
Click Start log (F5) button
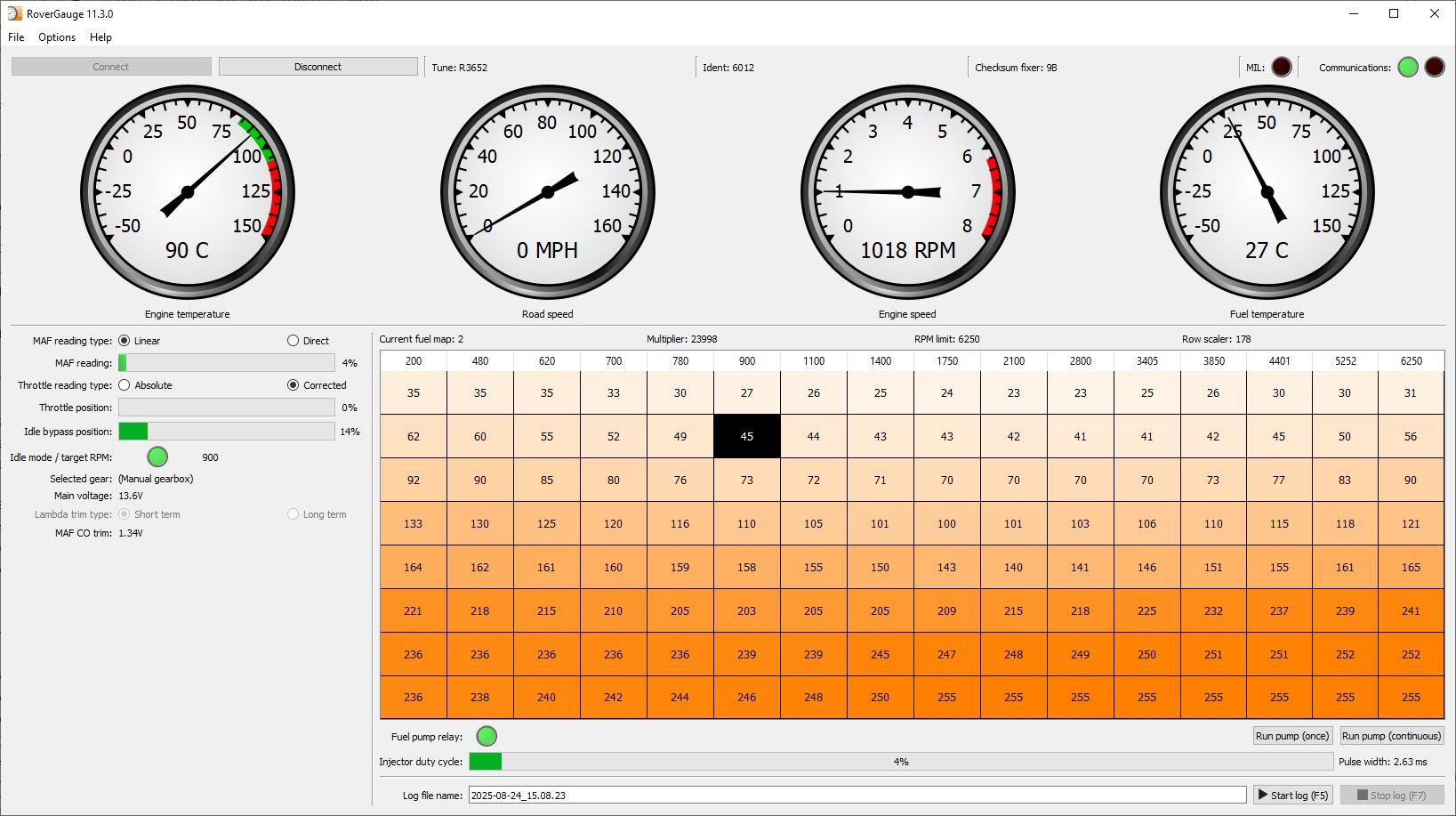pos(1293,795)
